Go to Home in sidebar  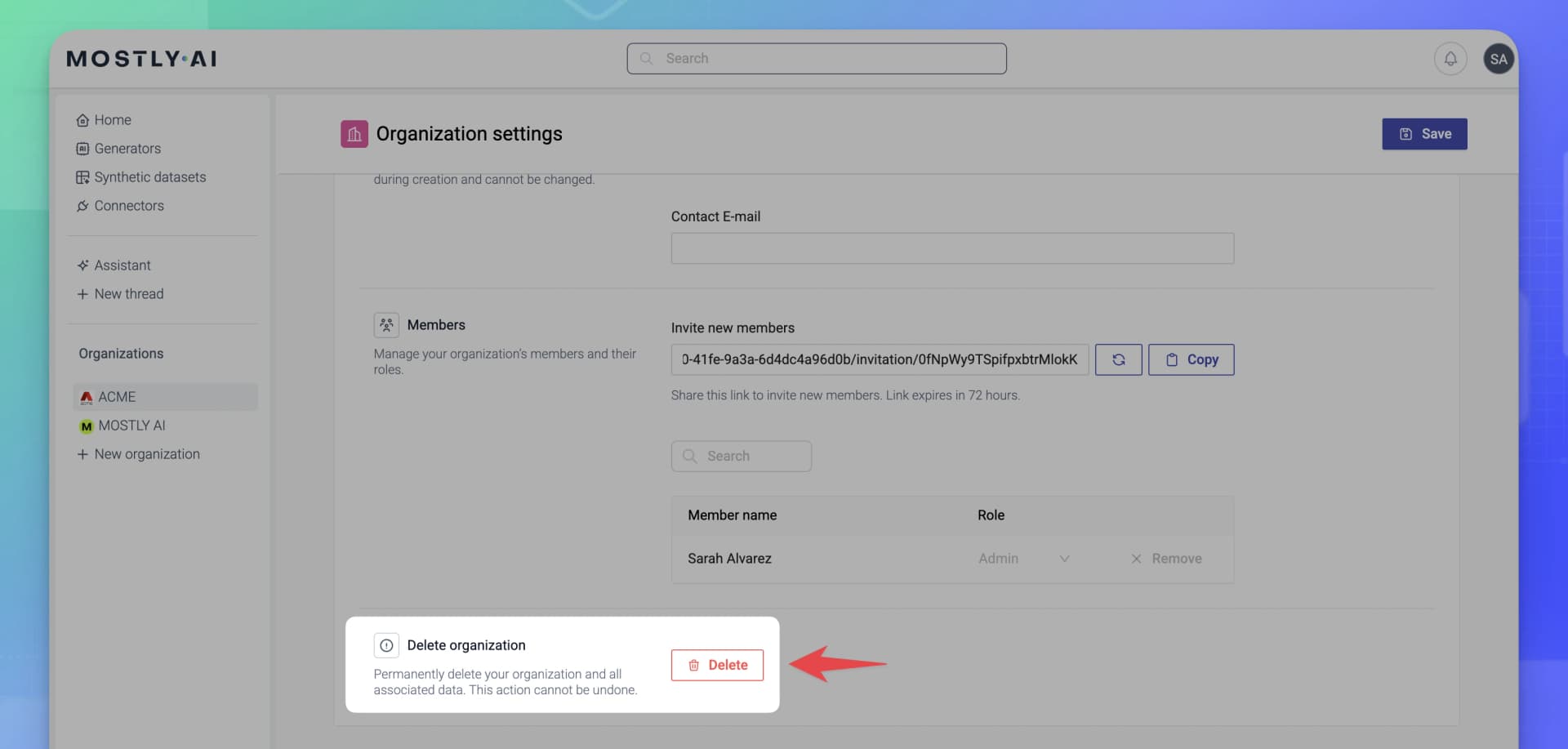[x=112, y=120]
